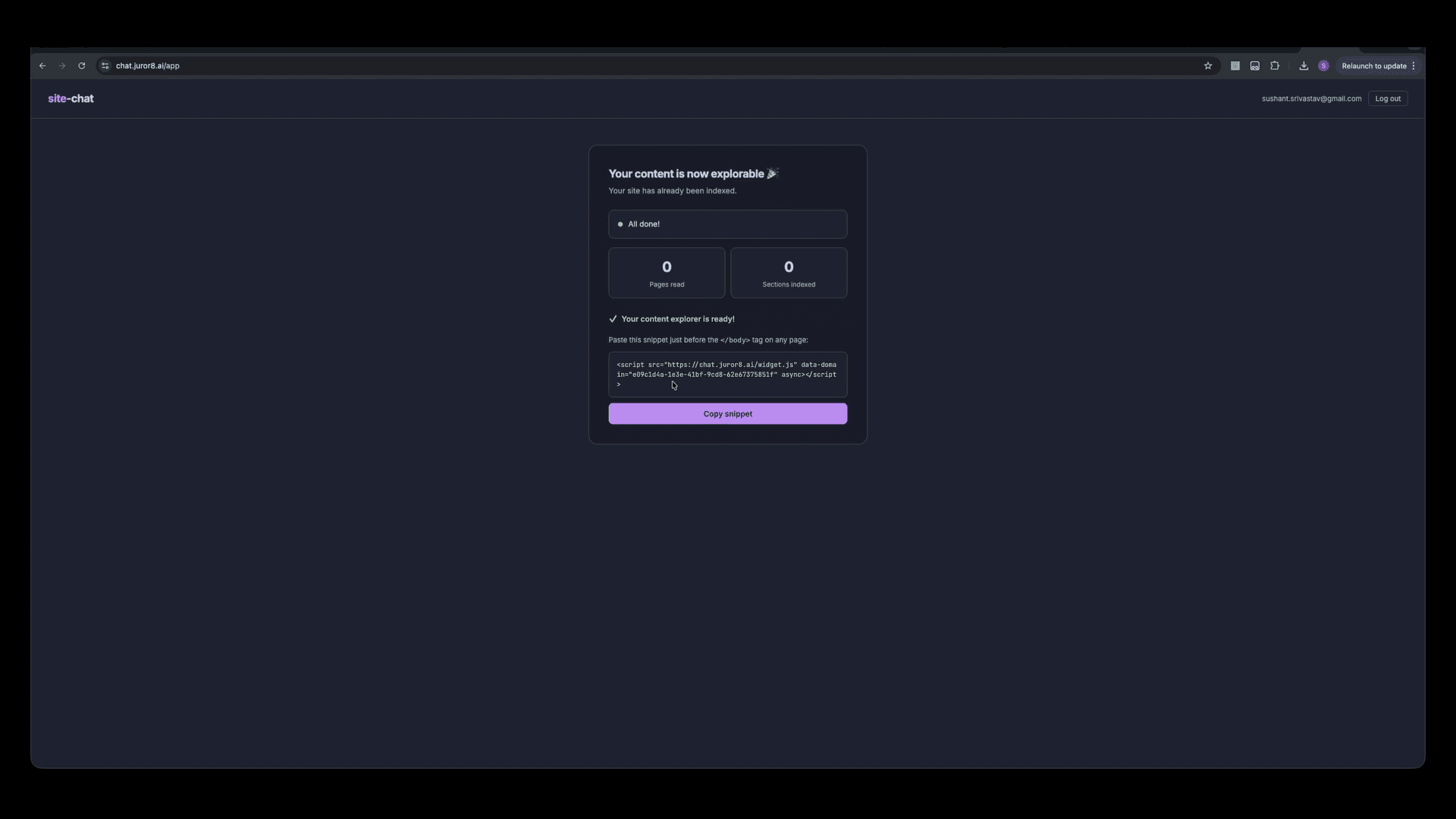This screenshot has width=1456, height=819.
Task: Click the back navigation arrow icon
Action: (x=42, y=66)
